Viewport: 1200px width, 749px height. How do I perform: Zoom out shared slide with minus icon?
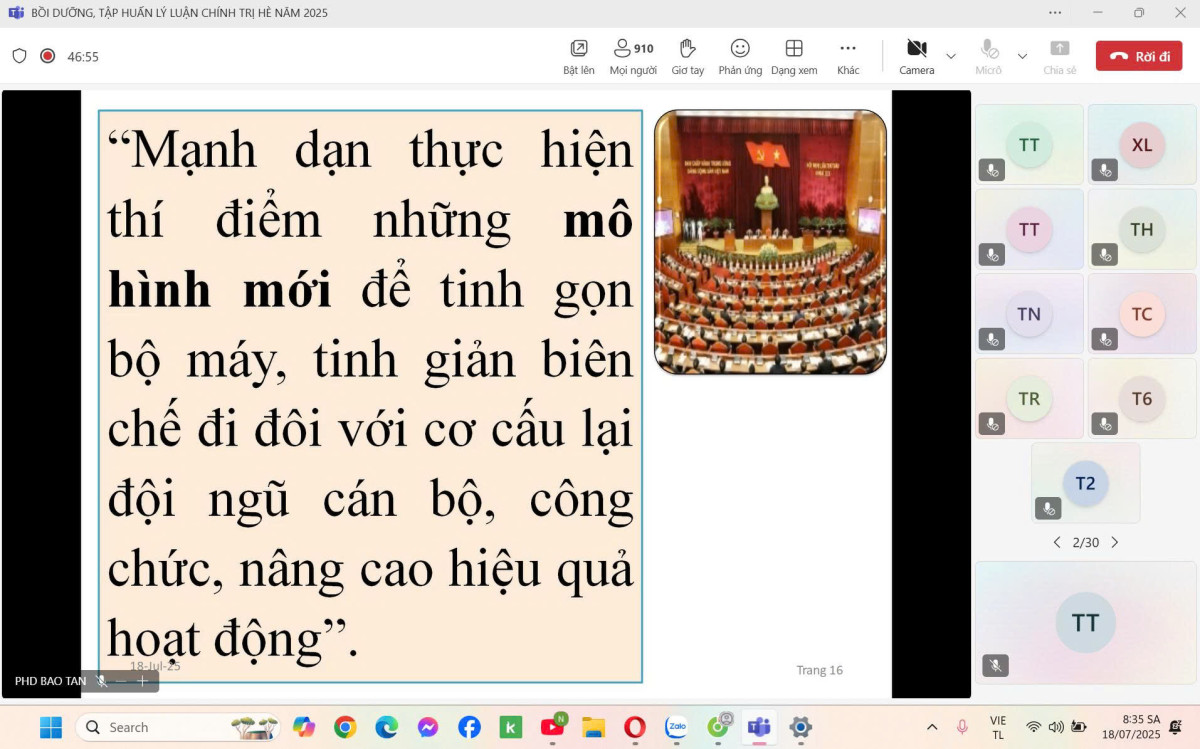click(x=121, y=681)
